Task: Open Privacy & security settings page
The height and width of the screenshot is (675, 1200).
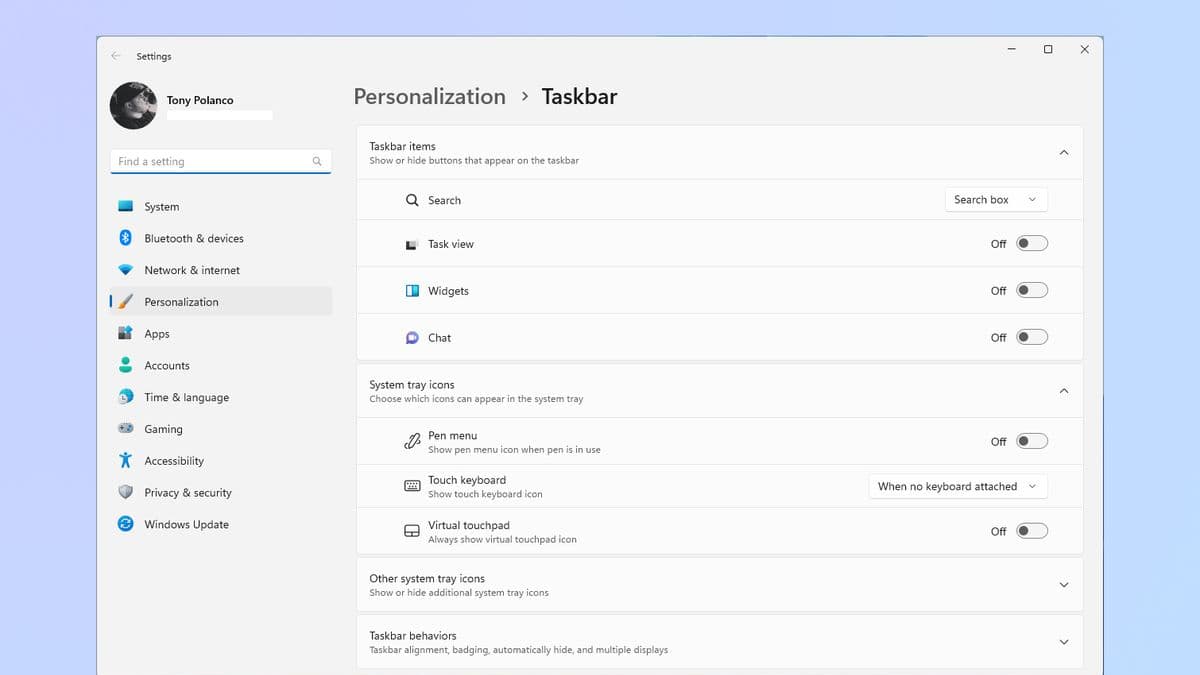Action: (x=187, y=492)
